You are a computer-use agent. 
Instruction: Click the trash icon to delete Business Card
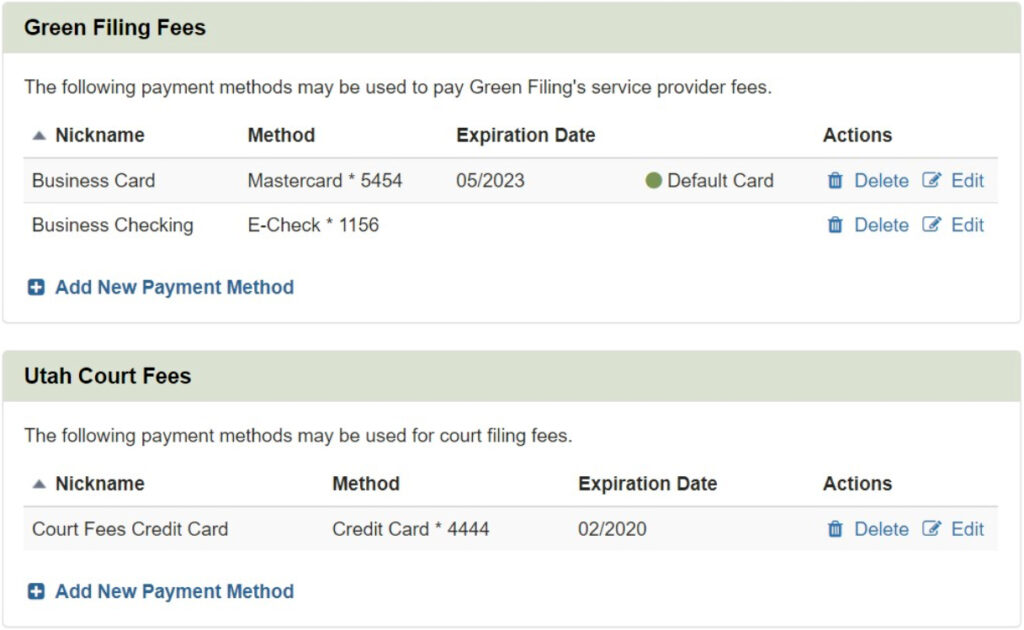[834, 181]
